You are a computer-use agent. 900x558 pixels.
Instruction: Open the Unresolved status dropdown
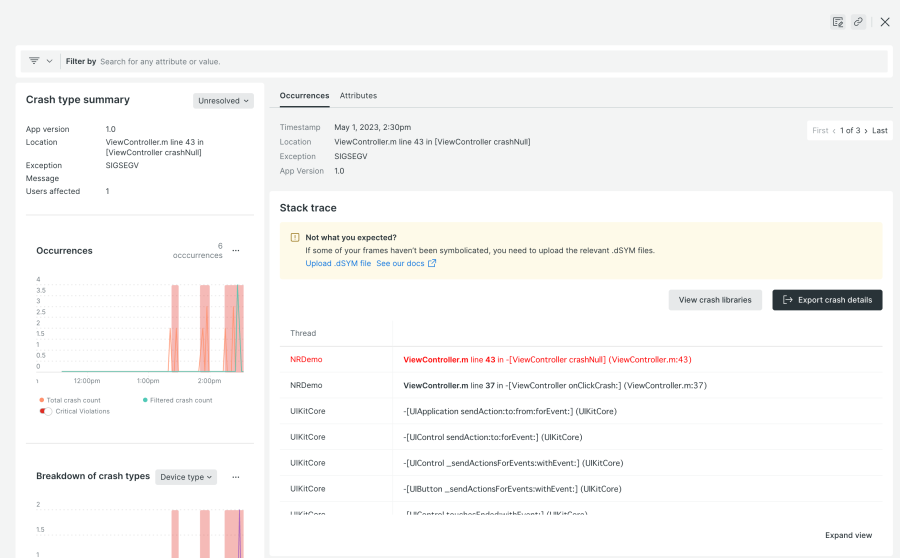coord(223,101)
